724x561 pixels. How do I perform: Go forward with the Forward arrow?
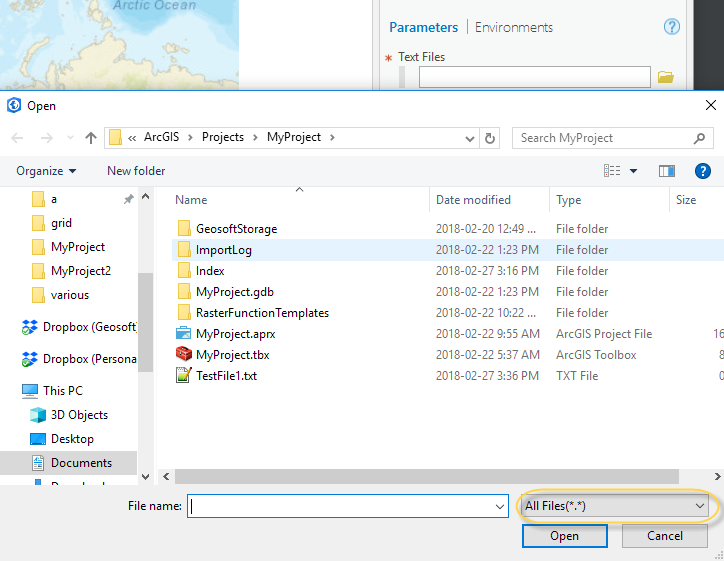tap(47, 138)
